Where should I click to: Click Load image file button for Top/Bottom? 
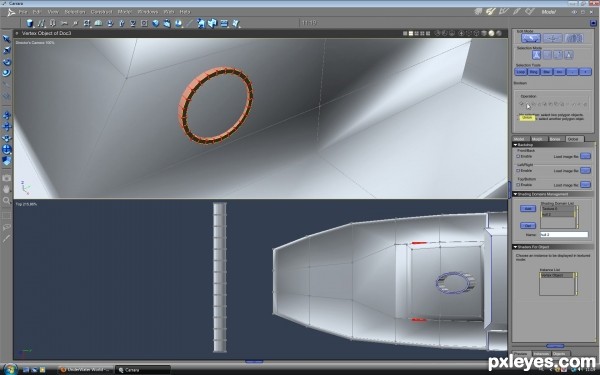[585, 184]
